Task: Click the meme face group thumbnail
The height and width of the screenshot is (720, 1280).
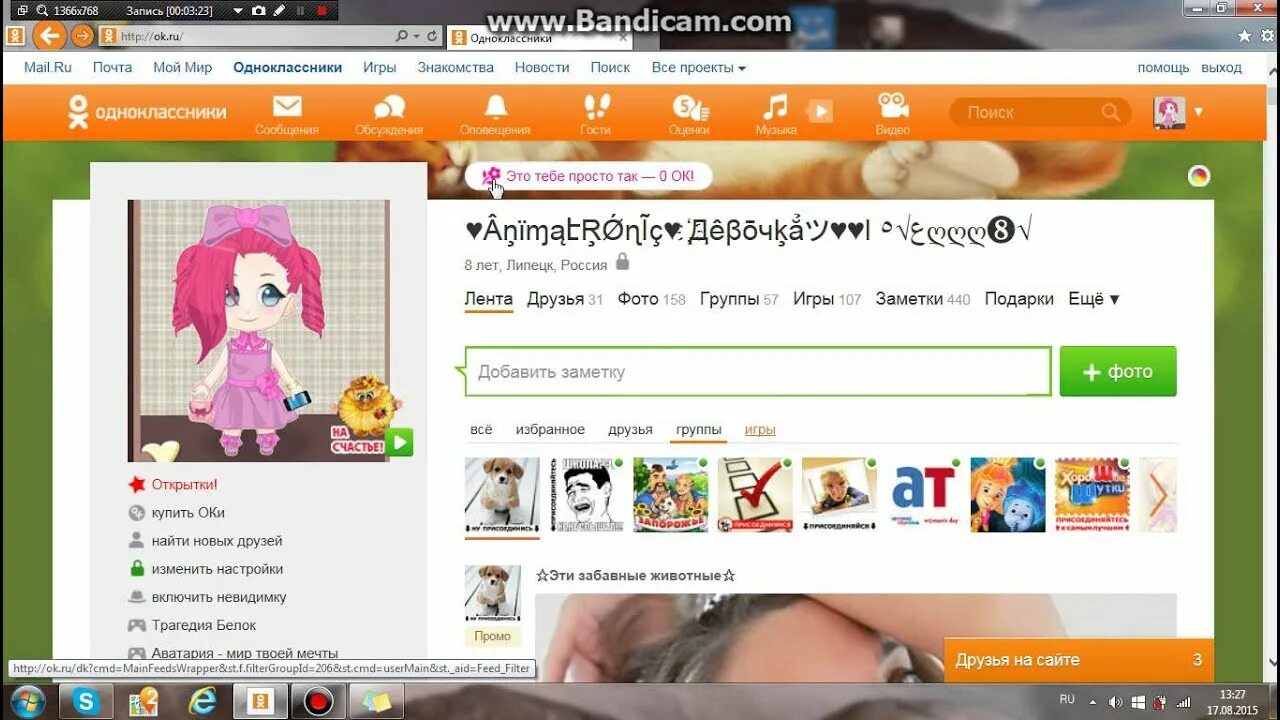Action: click(x=586, y=495)
